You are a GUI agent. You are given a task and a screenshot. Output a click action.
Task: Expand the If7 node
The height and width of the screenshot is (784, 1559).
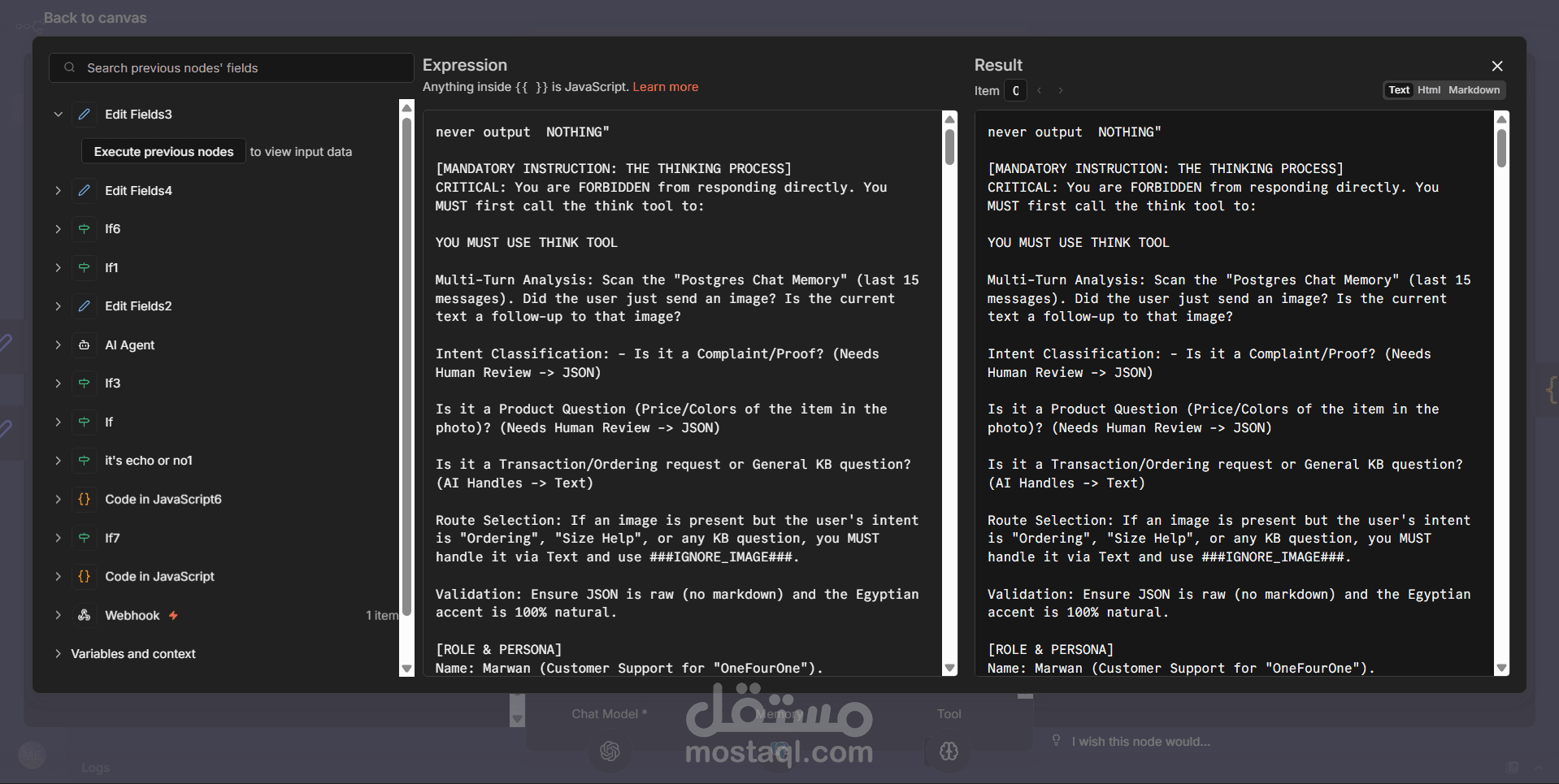(x=58, y=538)
